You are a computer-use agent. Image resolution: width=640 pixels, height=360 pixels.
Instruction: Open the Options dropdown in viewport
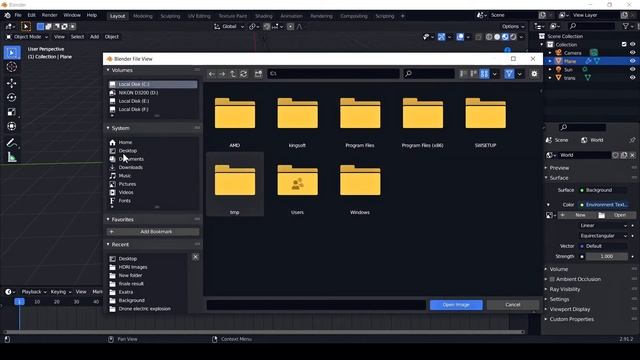(x=513, y=27)
